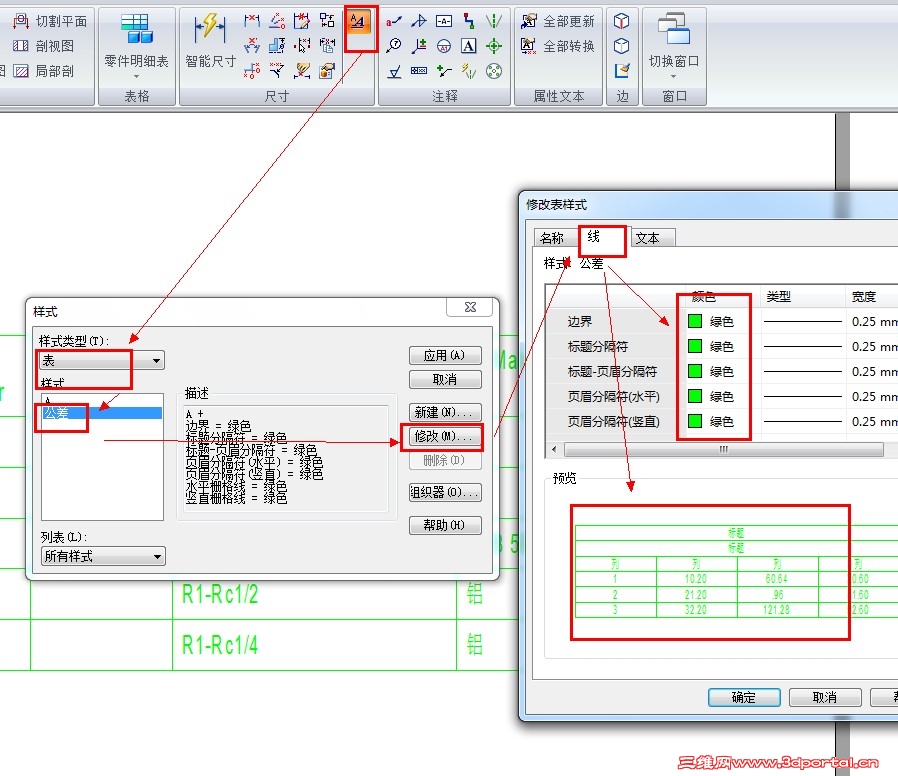Click the left scroll arrow of line table
This screenshot has height=776, width=898.
554,450
